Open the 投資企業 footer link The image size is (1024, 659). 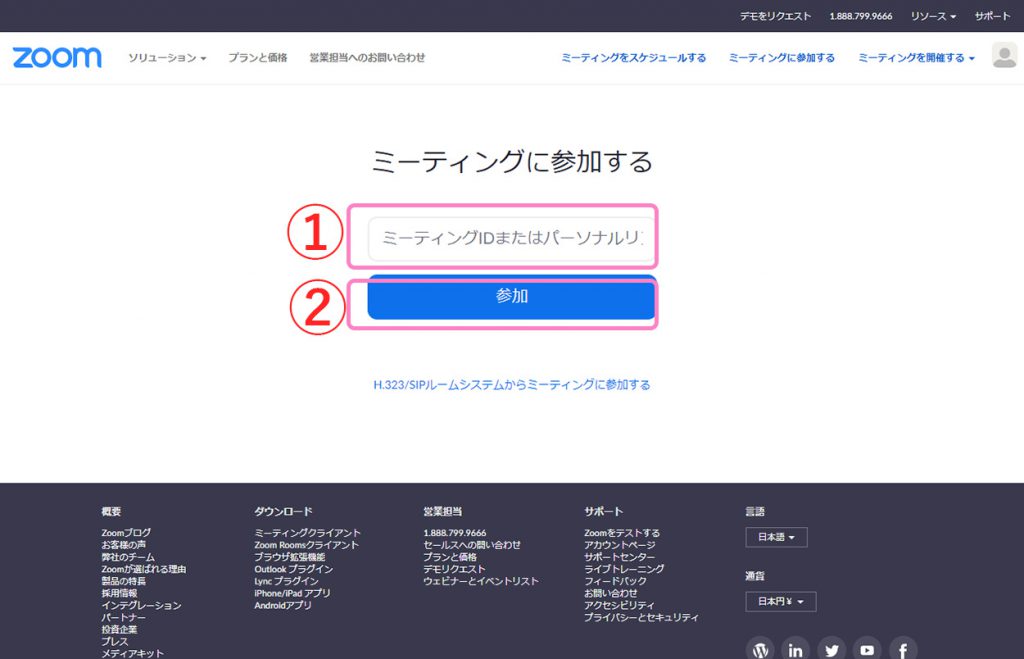click(x=120, y=630)
